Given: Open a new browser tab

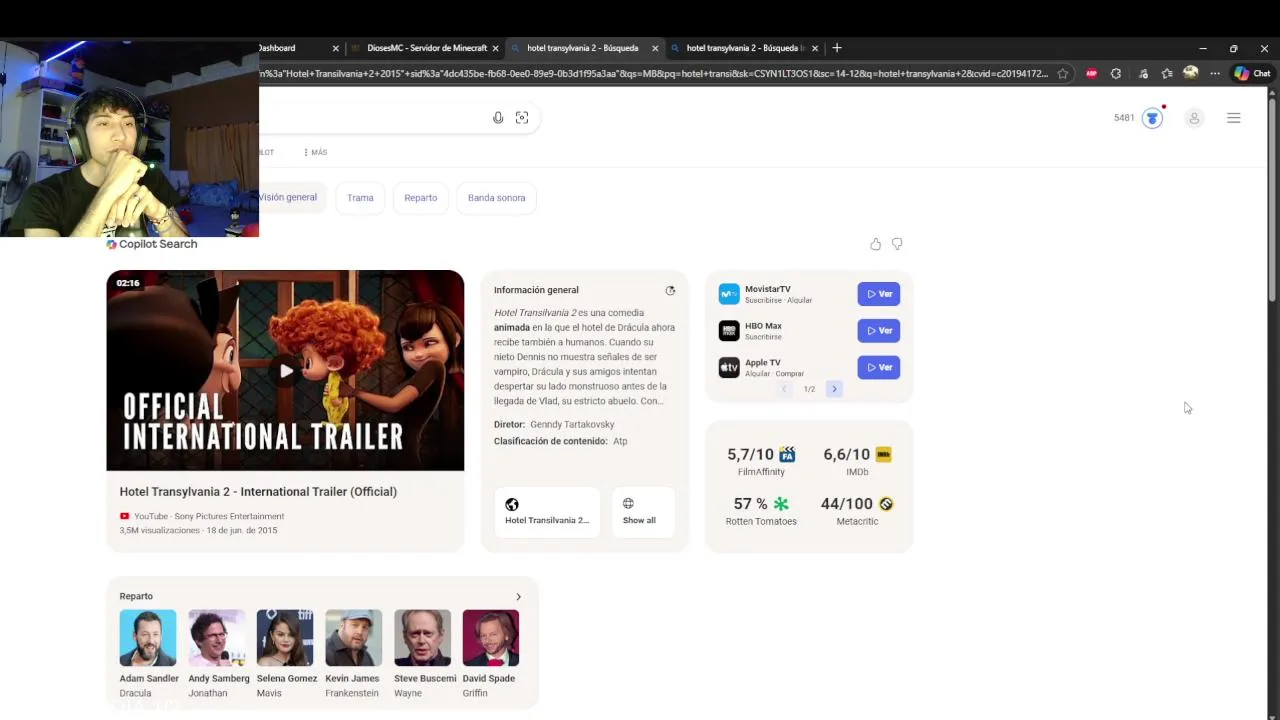Looking at the screenshot, I should pyautogui.click(x=837, y=48).
